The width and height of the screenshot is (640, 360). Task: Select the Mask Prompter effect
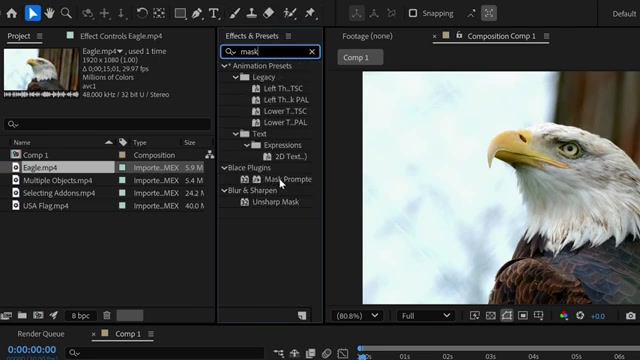click(x=288, y=179)
